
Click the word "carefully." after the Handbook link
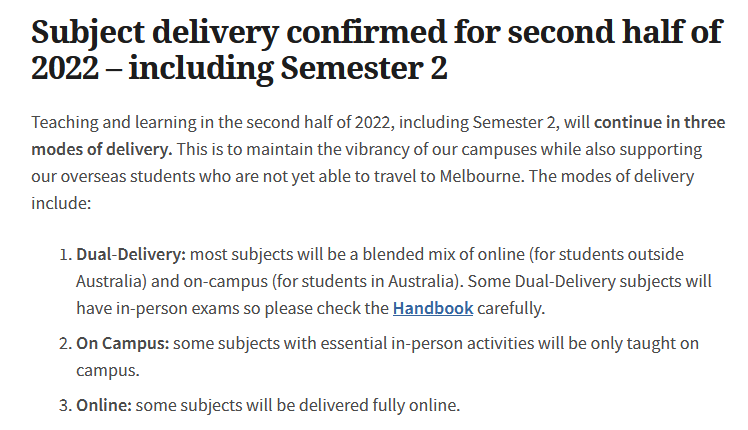(511, 308)
